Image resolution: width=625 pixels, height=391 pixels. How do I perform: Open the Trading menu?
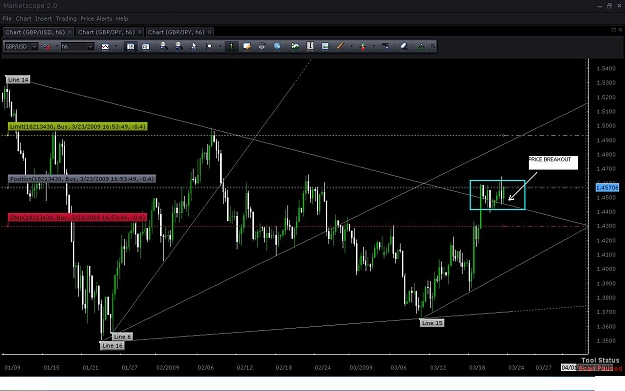click(x=66, y=19)
